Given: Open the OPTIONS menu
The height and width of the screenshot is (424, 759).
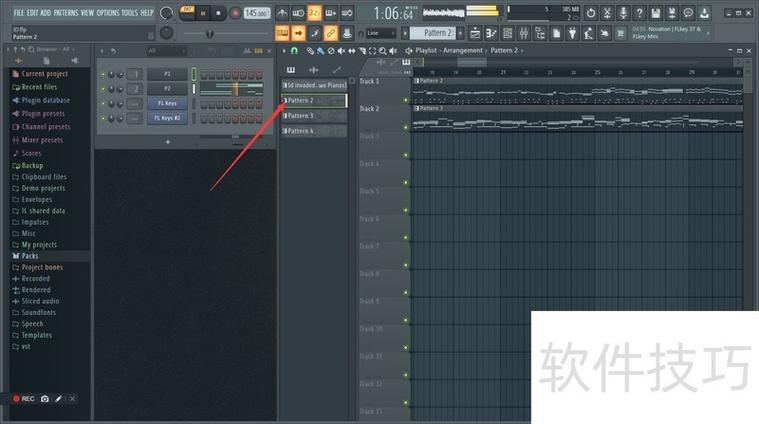Looking at the screenshot, I should [x=107, y=13].
